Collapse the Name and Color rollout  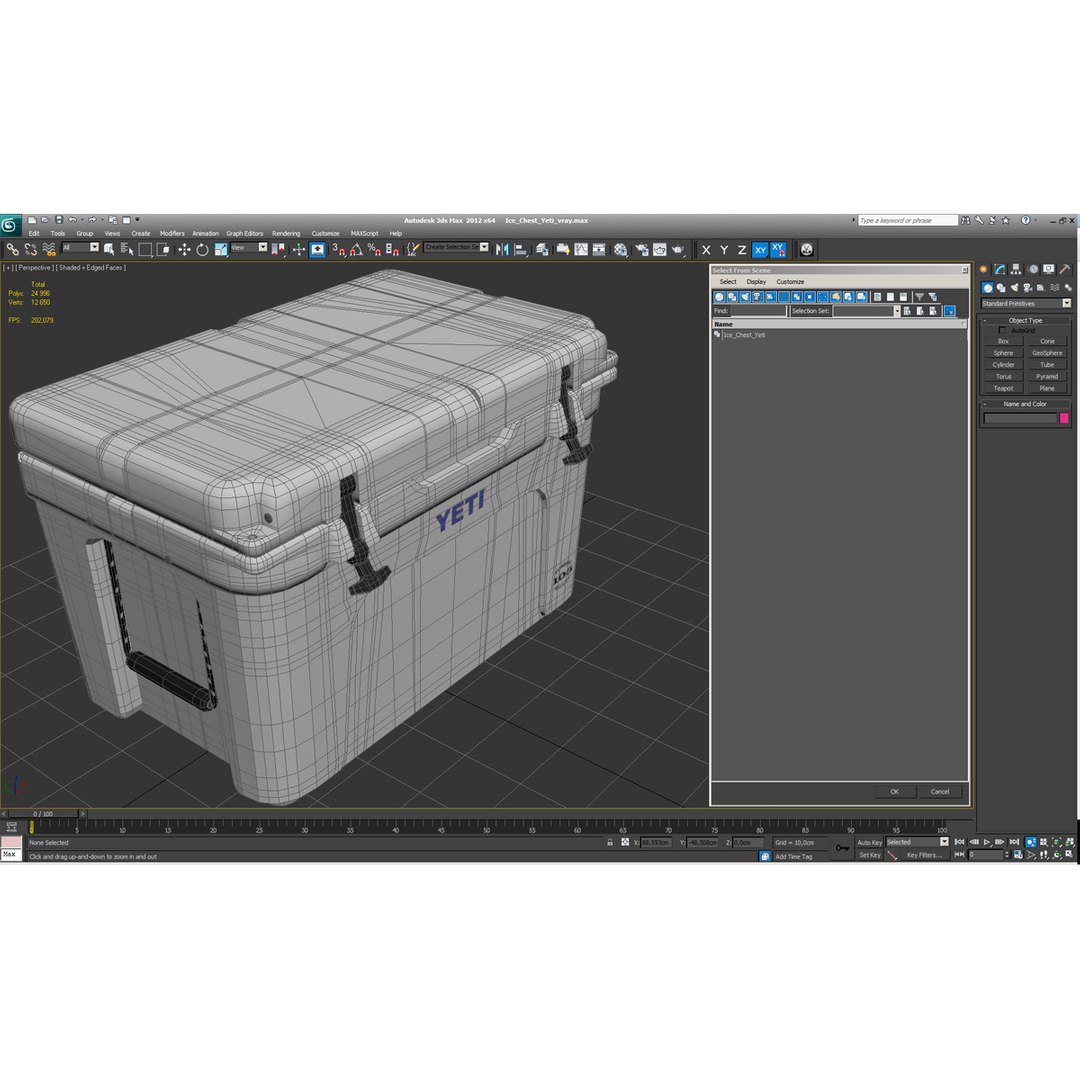(x=1025, y=404)
